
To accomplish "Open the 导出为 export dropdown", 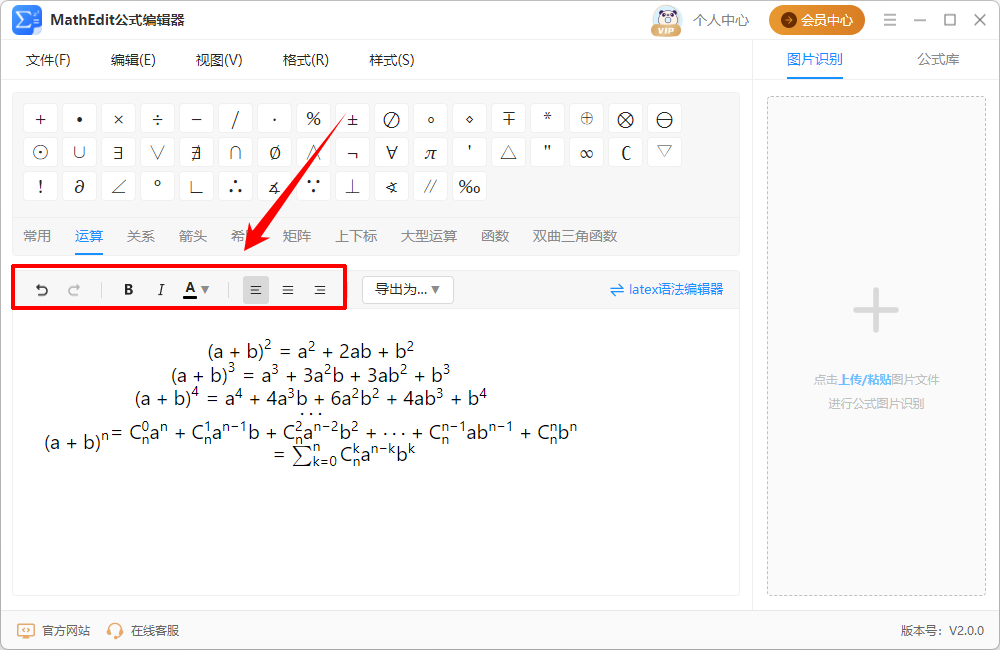I will pos(408,290).
